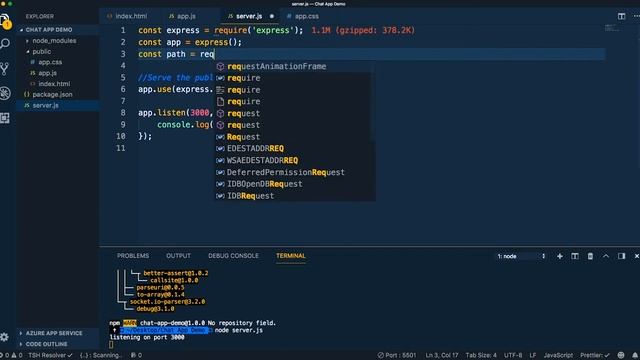This screenshot has height=360, width=640.
Task: Open editor More Actions menu
Action: 636,16
